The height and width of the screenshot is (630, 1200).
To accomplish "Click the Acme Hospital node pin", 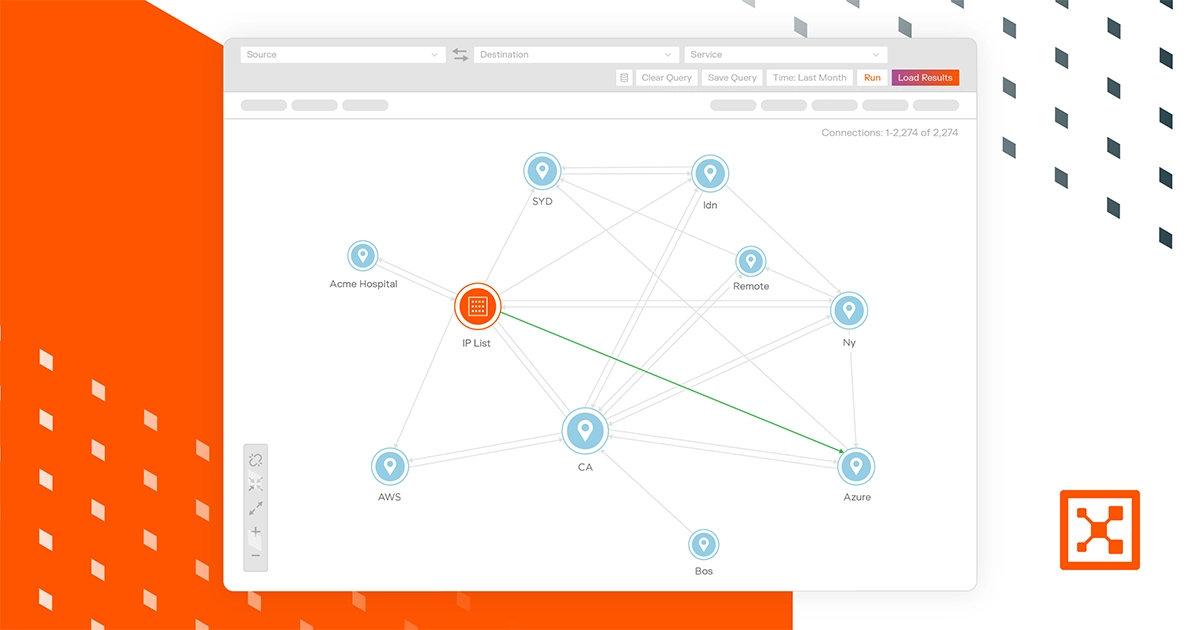I will pos(363,255).
